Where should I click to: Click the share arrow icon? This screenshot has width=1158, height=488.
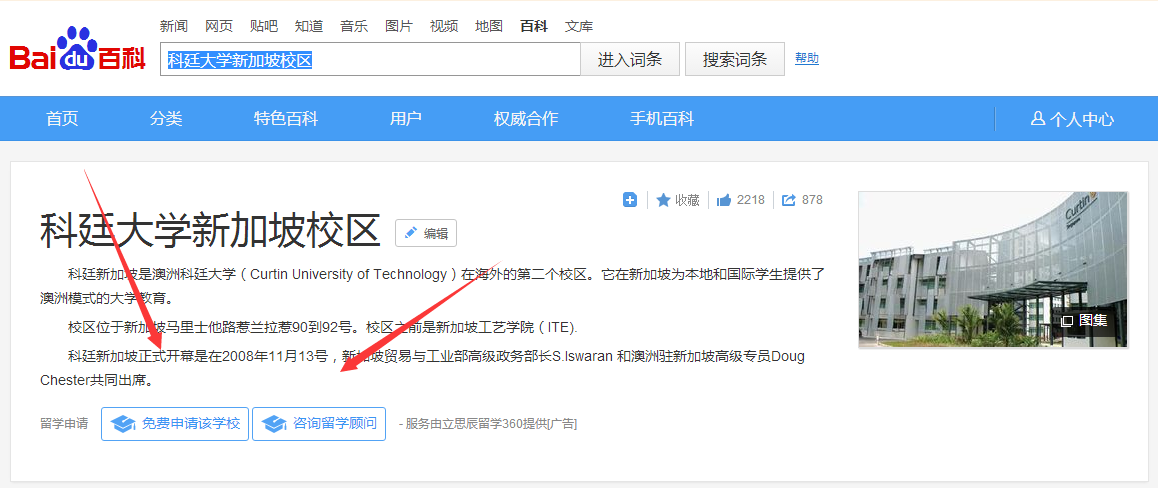point(789,199)
